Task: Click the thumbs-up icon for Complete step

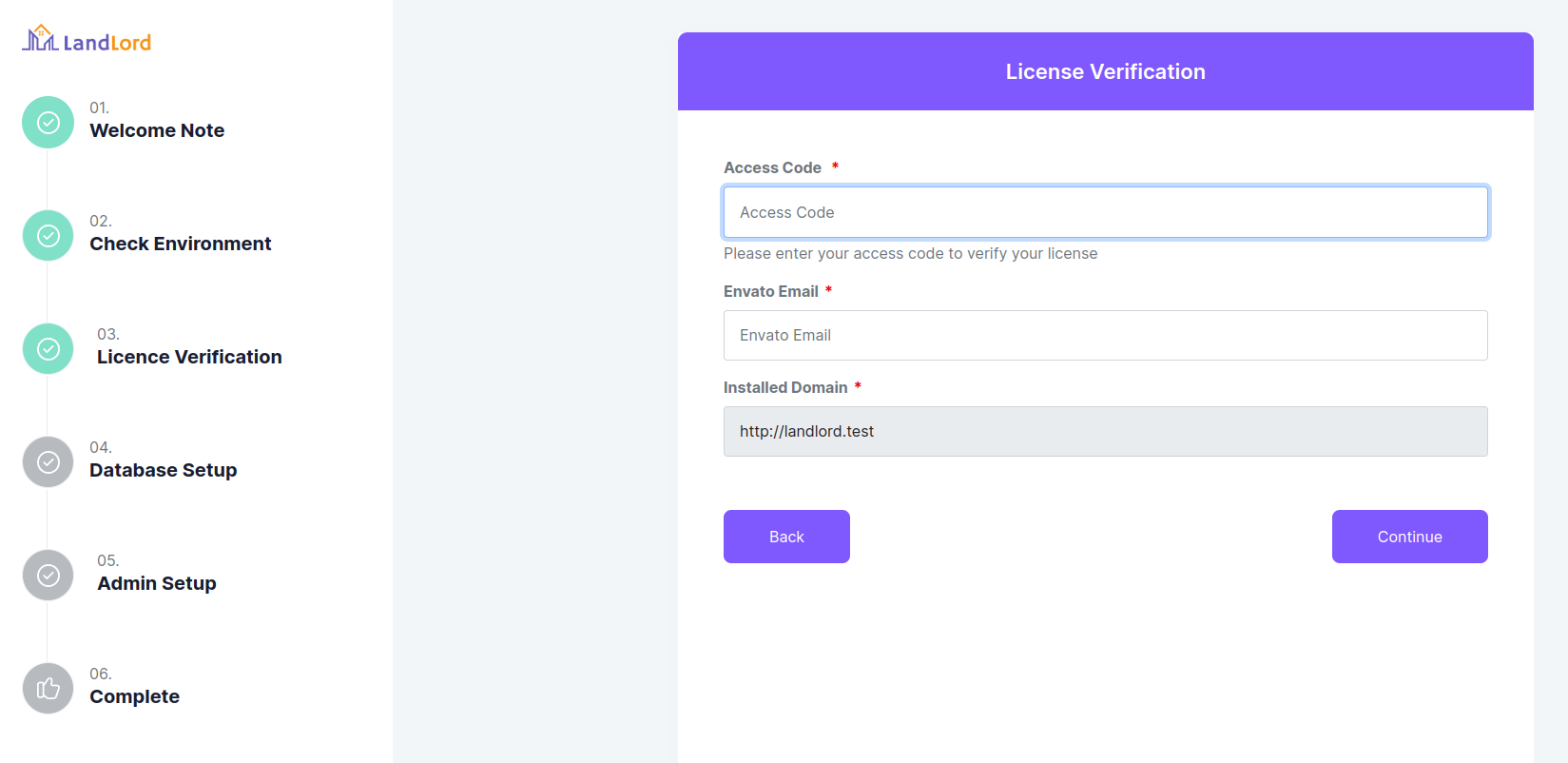Action: [48, 689]
